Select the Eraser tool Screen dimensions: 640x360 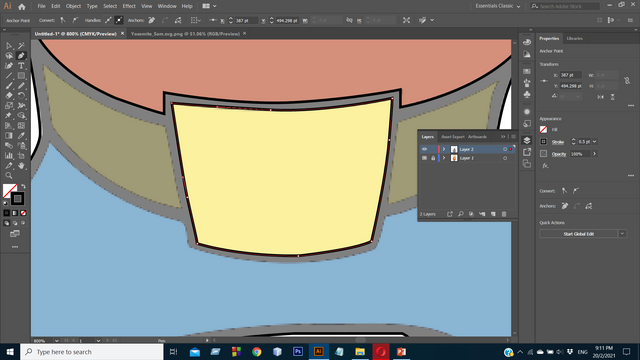coord(9,96)
